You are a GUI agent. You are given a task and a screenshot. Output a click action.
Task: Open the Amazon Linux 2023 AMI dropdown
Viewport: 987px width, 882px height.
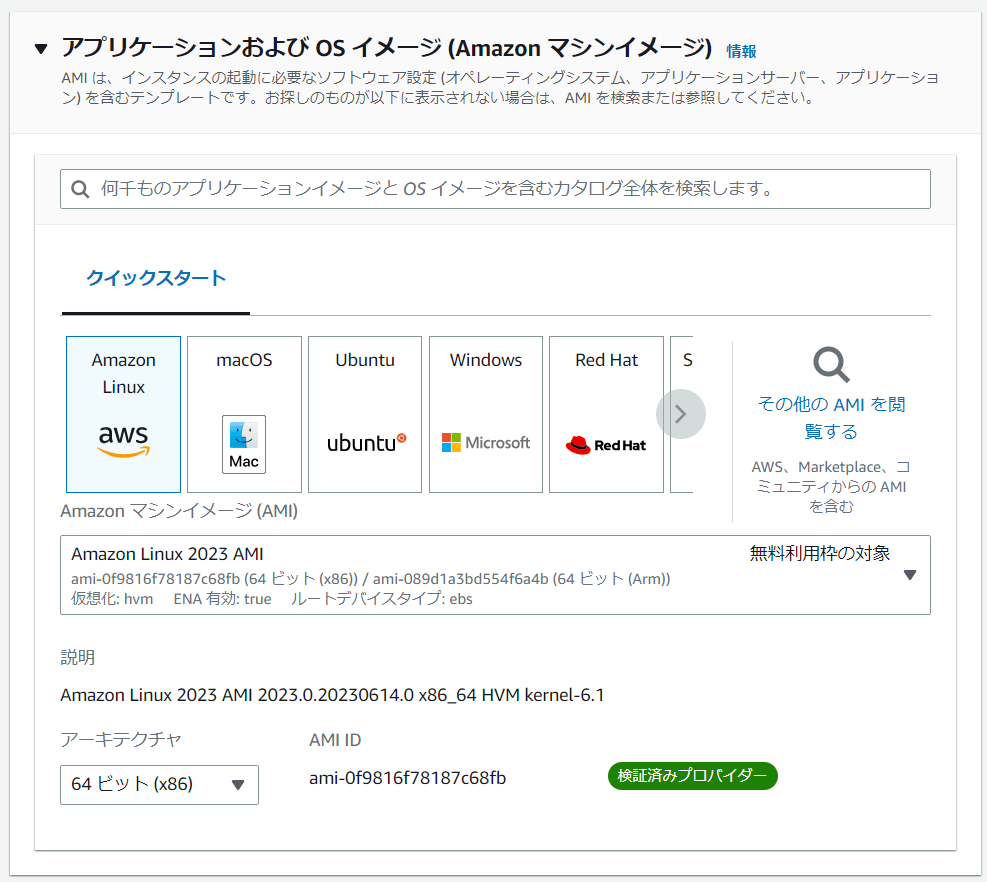click(x=495, y=575)
